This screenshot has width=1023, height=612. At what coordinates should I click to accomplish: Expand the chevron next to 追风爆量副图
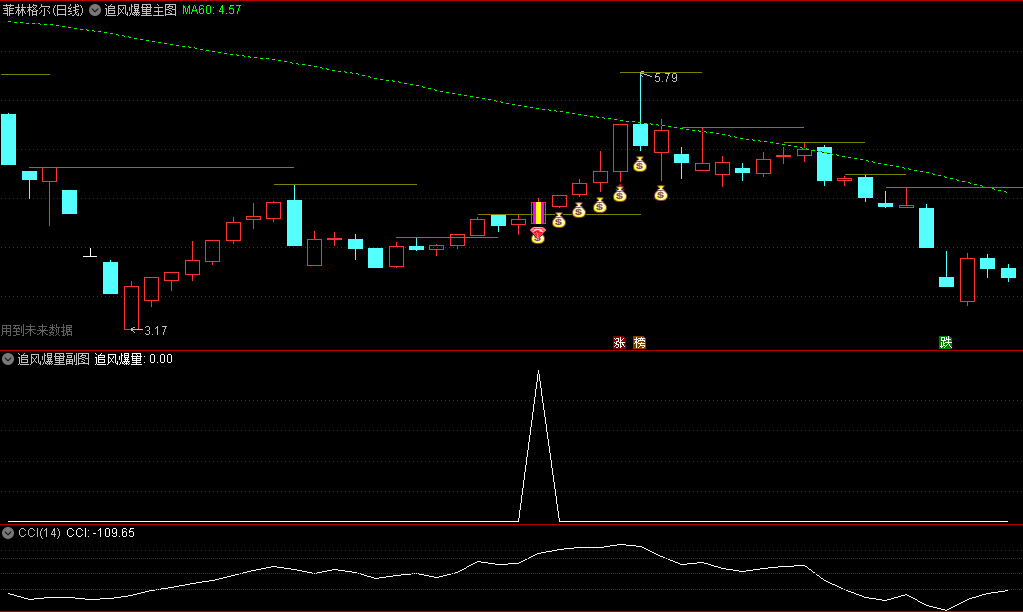pos(8,359)
